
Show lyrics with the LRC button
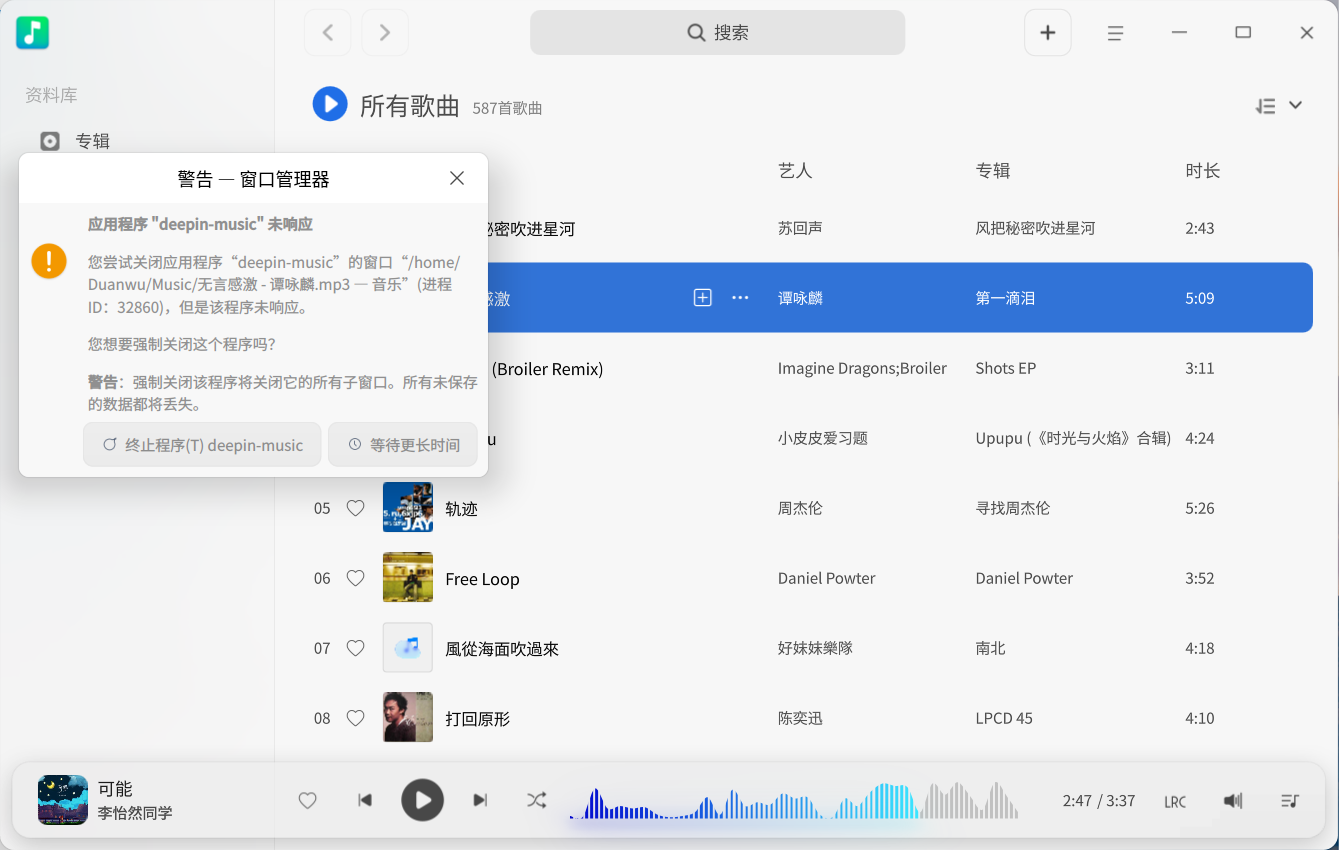click(1175, 801)
